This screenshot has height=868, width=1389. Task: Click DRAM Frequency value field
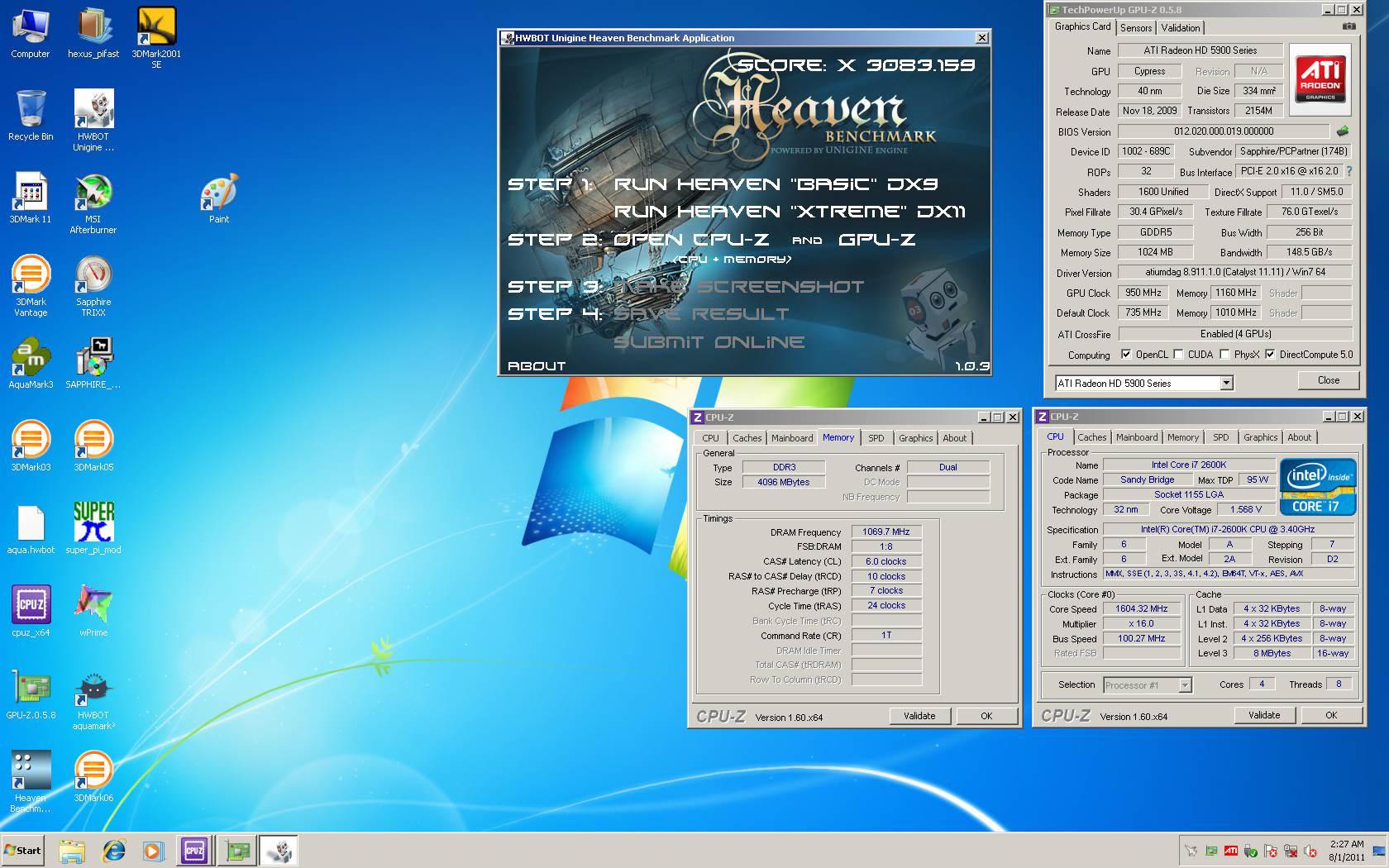click(886, 532)
